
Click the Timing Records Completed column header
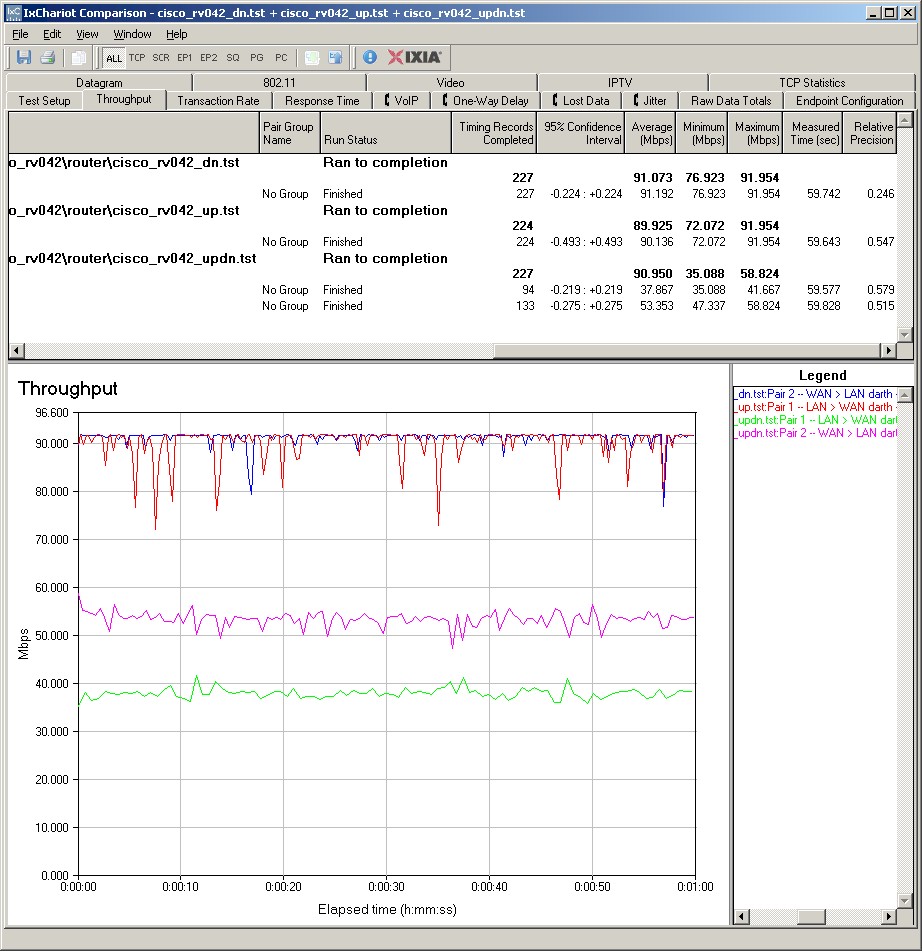(x=494, y=133)
